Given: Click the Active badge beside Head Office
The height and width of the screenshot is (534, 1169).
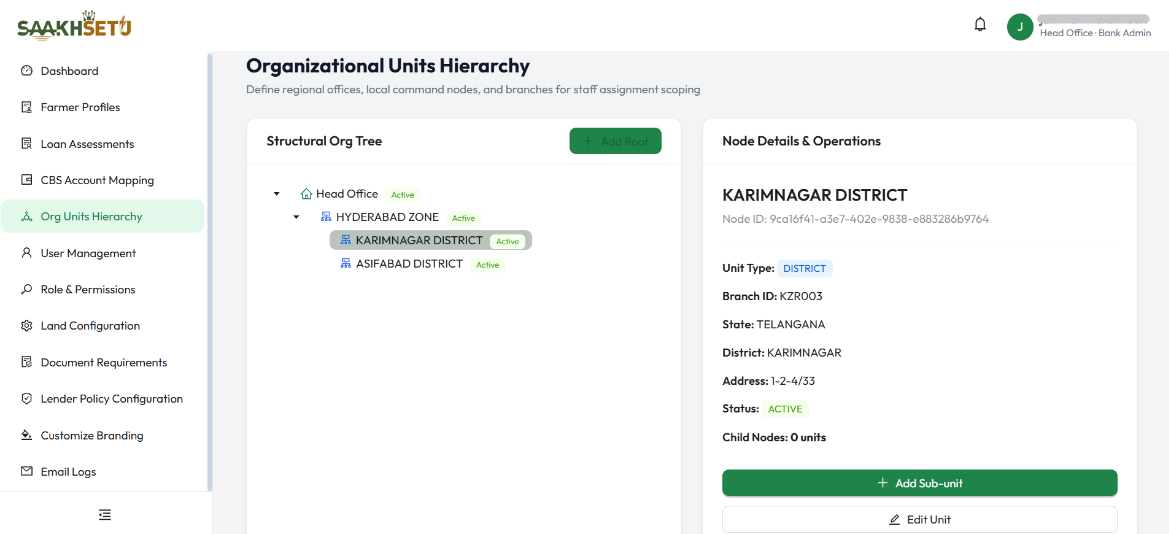Looking at the screenshot, I should click(403, 195).
